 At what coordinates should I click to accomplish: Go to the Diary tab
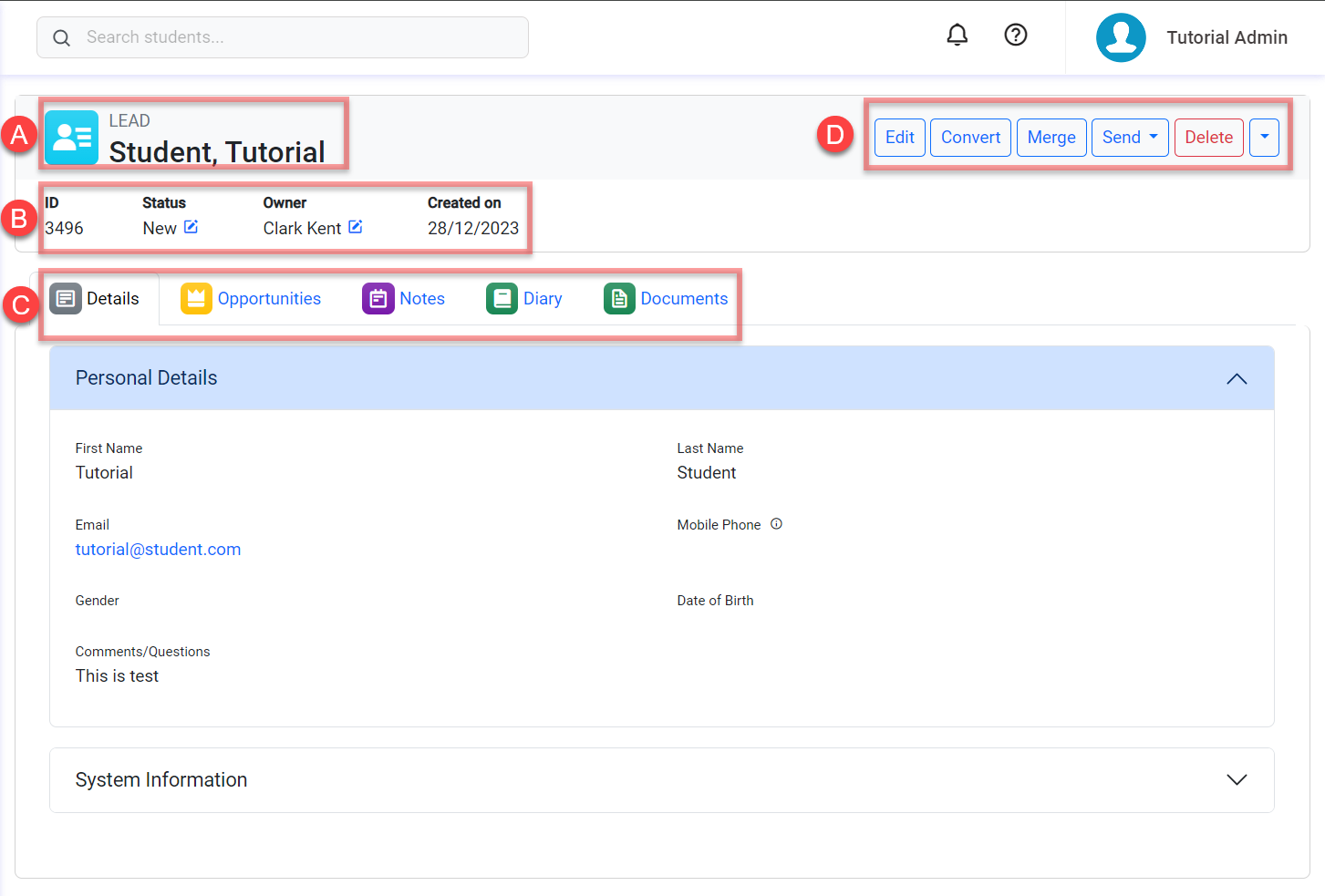(x=524, y=299)
